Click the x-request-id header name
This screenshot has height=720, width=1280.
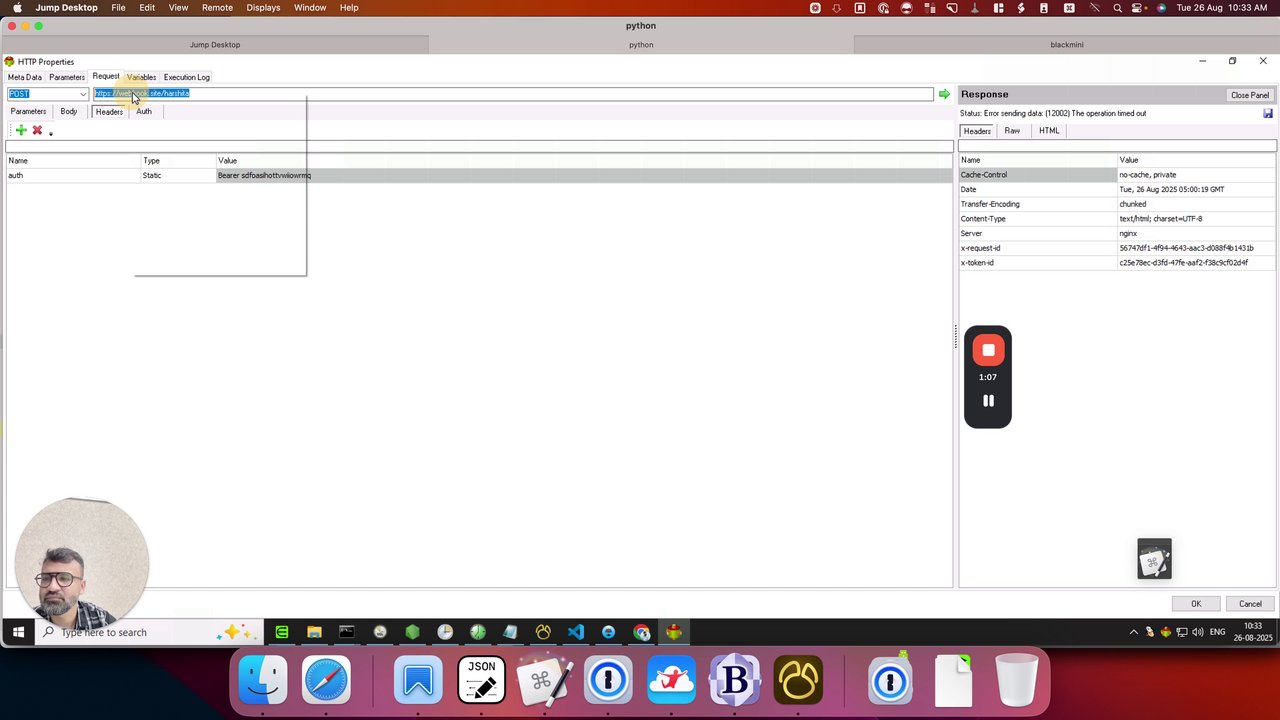981,248
